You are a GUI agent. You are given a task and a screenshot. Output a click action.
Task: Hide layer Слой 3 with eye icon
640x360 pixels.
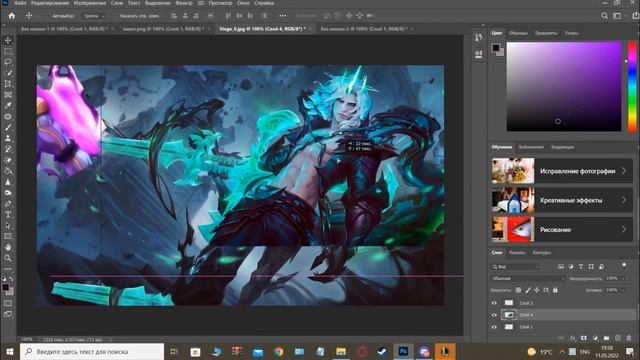tap(494, 303)
